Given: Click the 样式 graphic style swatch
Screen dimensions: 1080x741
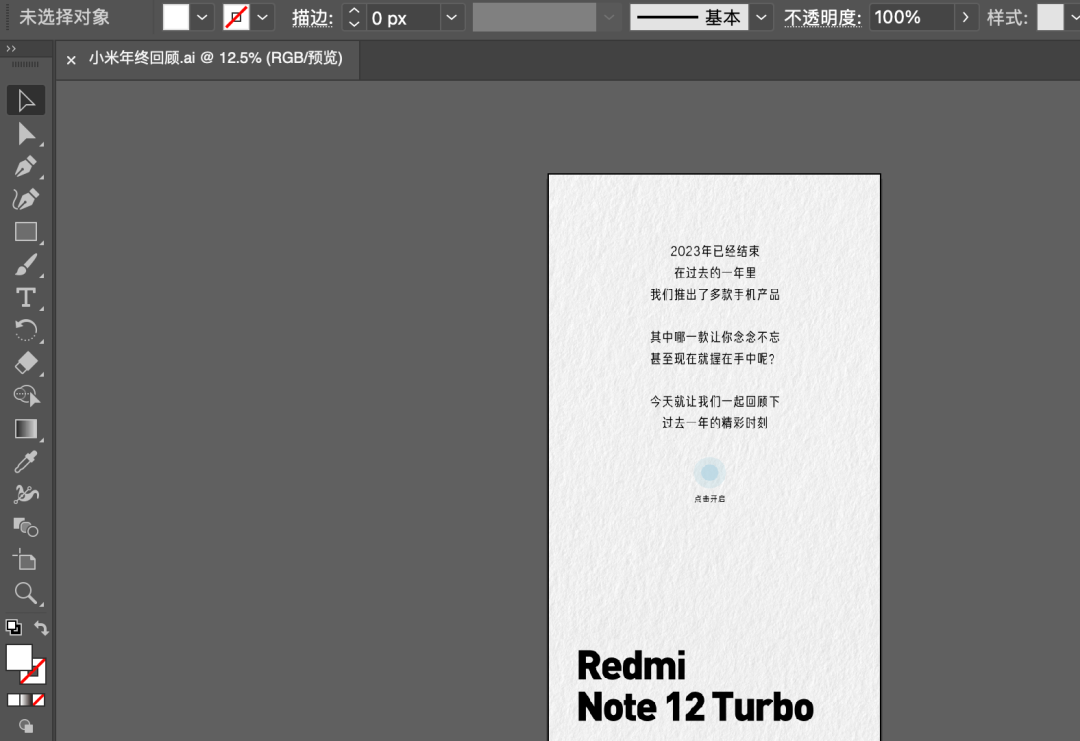Looking at the screenshot, I should point(1050,17).
